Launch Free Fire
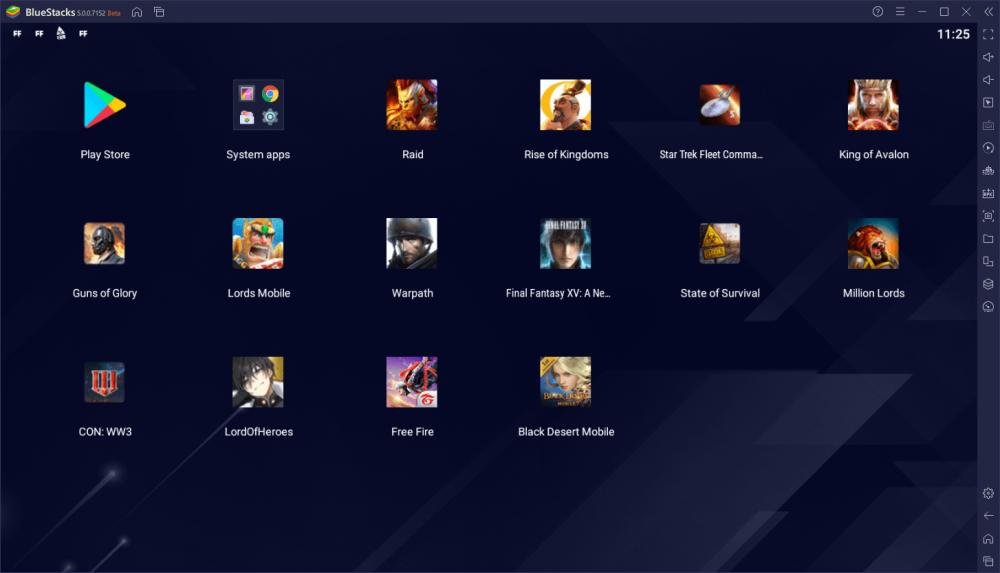This screenshot has width=1000, height=573. 412,382
